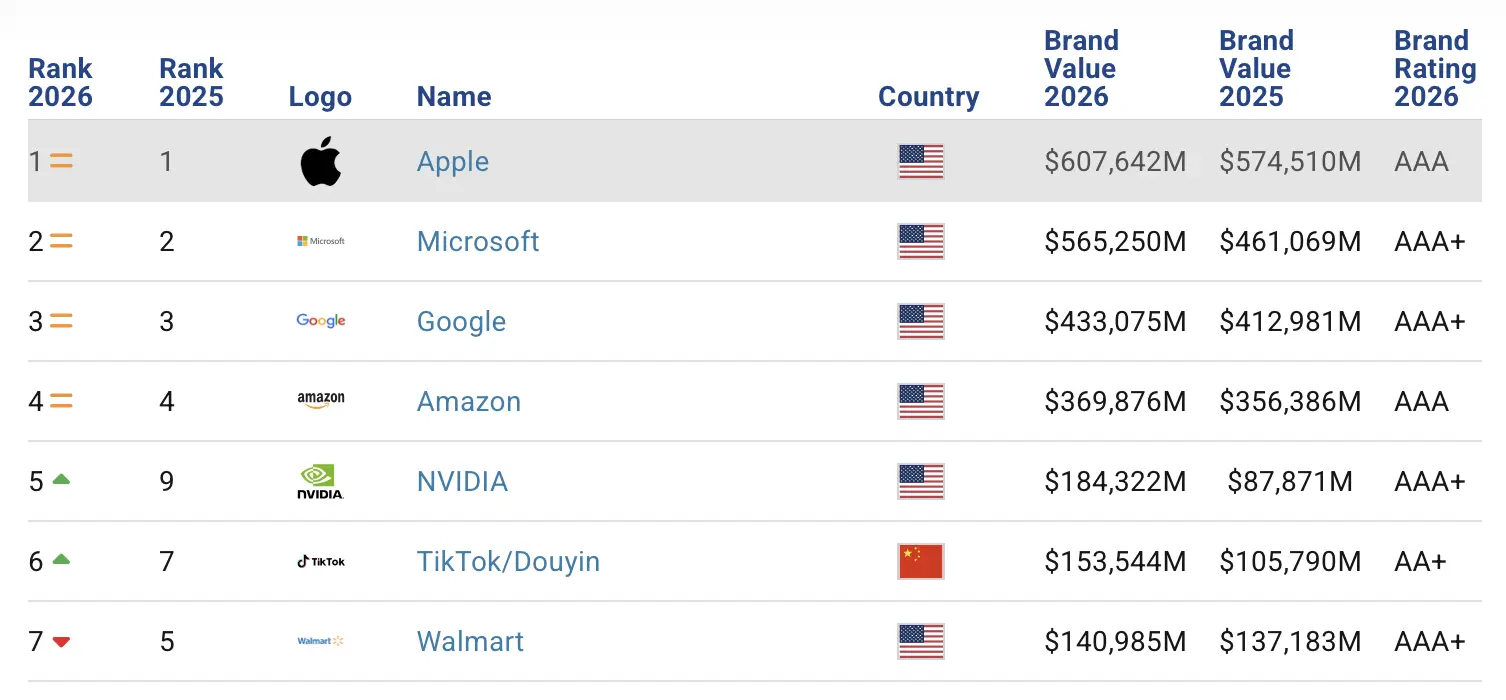Click the China flag in TikTok row
Image resolution: width=1506 pixels, height=700 pixels.
[921, 561]
